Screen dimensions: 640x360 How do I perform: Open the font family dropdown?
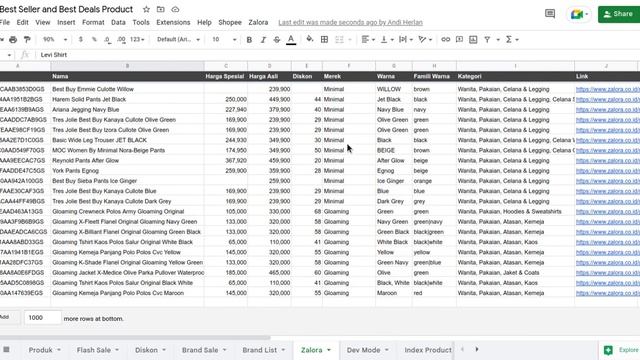pos(178,40)
